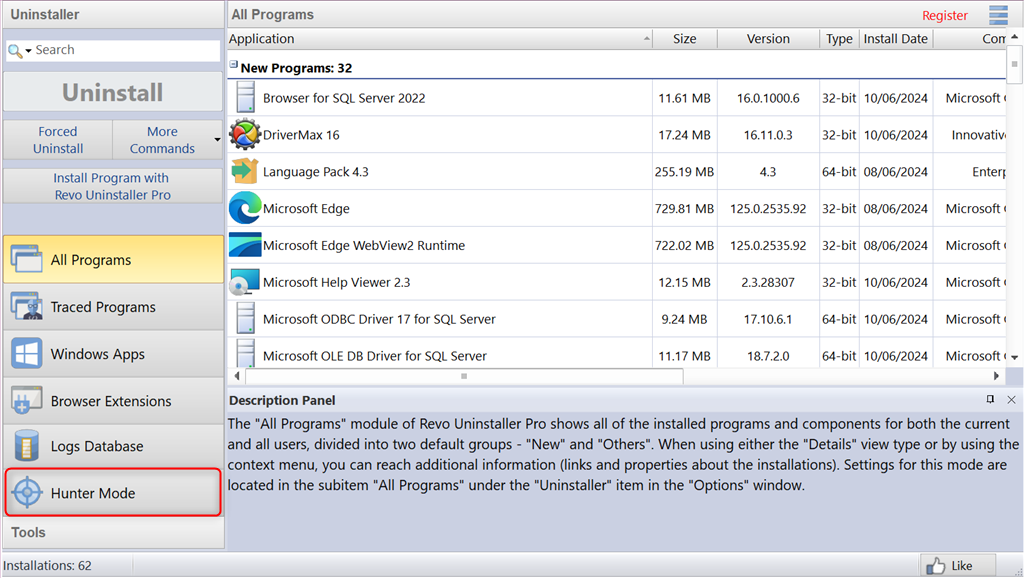The width and height of the screenshot is (1024, 578).
Task: Select the DriverMax 16 icon
Action: [245, 135]
